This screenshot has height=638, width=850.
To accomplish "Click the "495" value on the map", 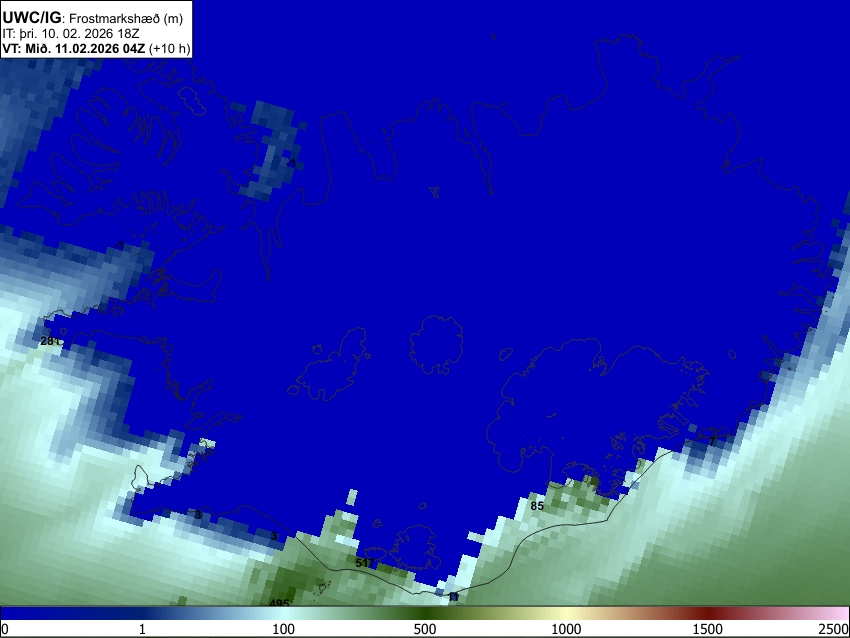I will pyautogui.click(x=279, y=602).
